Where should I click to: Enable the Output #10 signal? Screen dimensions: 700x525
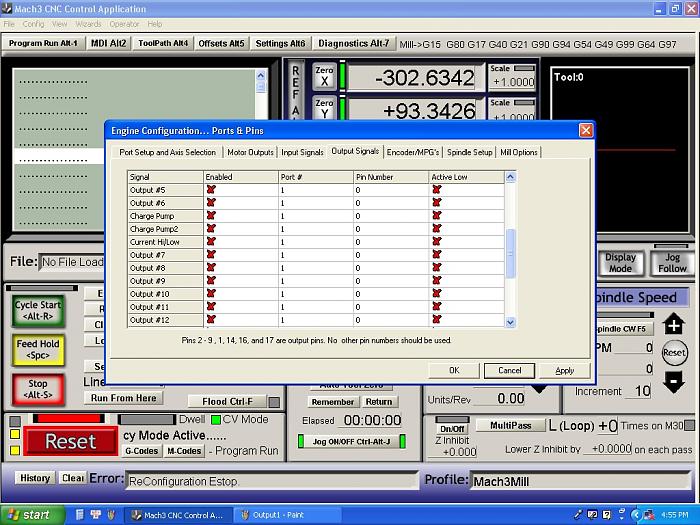coord(211,294)
